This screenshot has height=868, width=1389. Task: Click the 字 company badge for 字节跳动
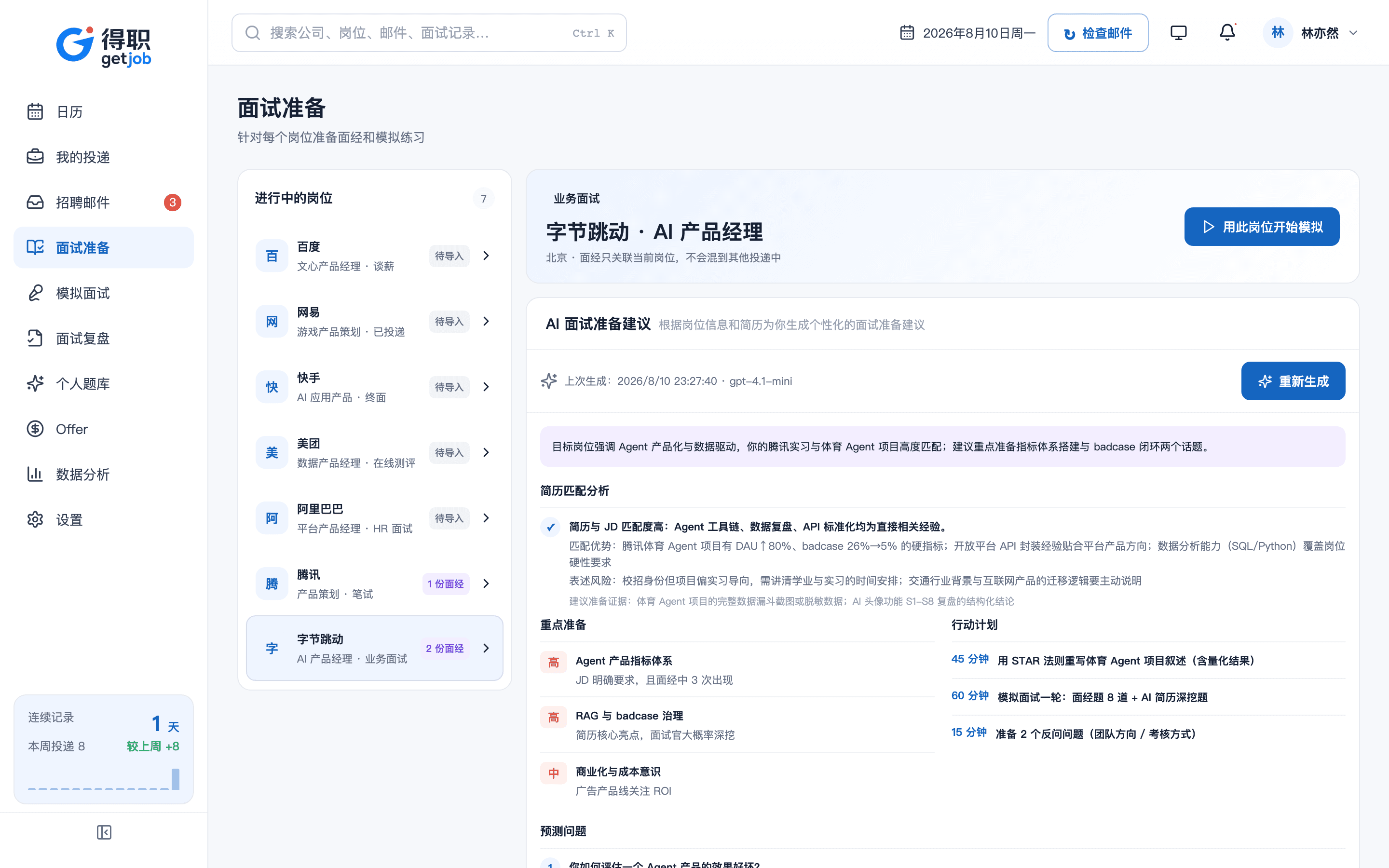272,649
